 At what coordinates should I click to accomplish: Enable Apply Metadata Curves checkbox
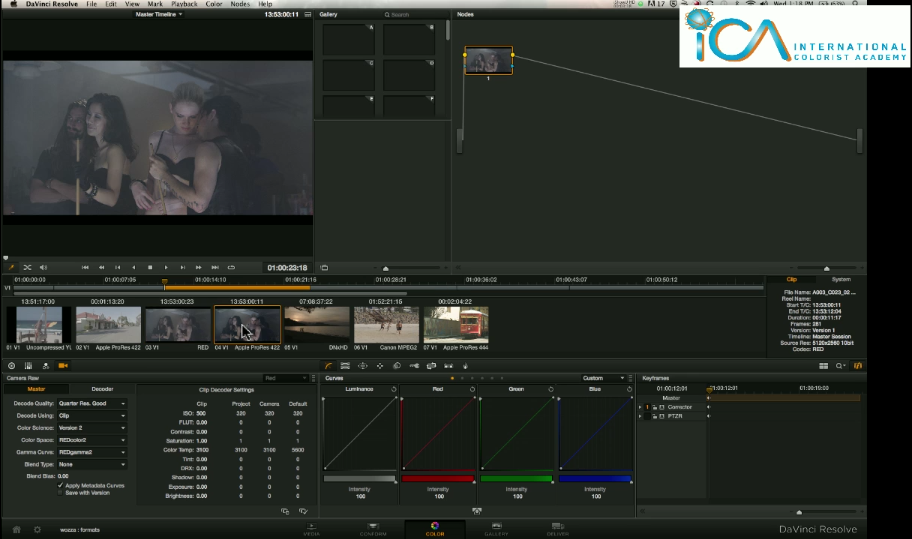tap(60, 485)
